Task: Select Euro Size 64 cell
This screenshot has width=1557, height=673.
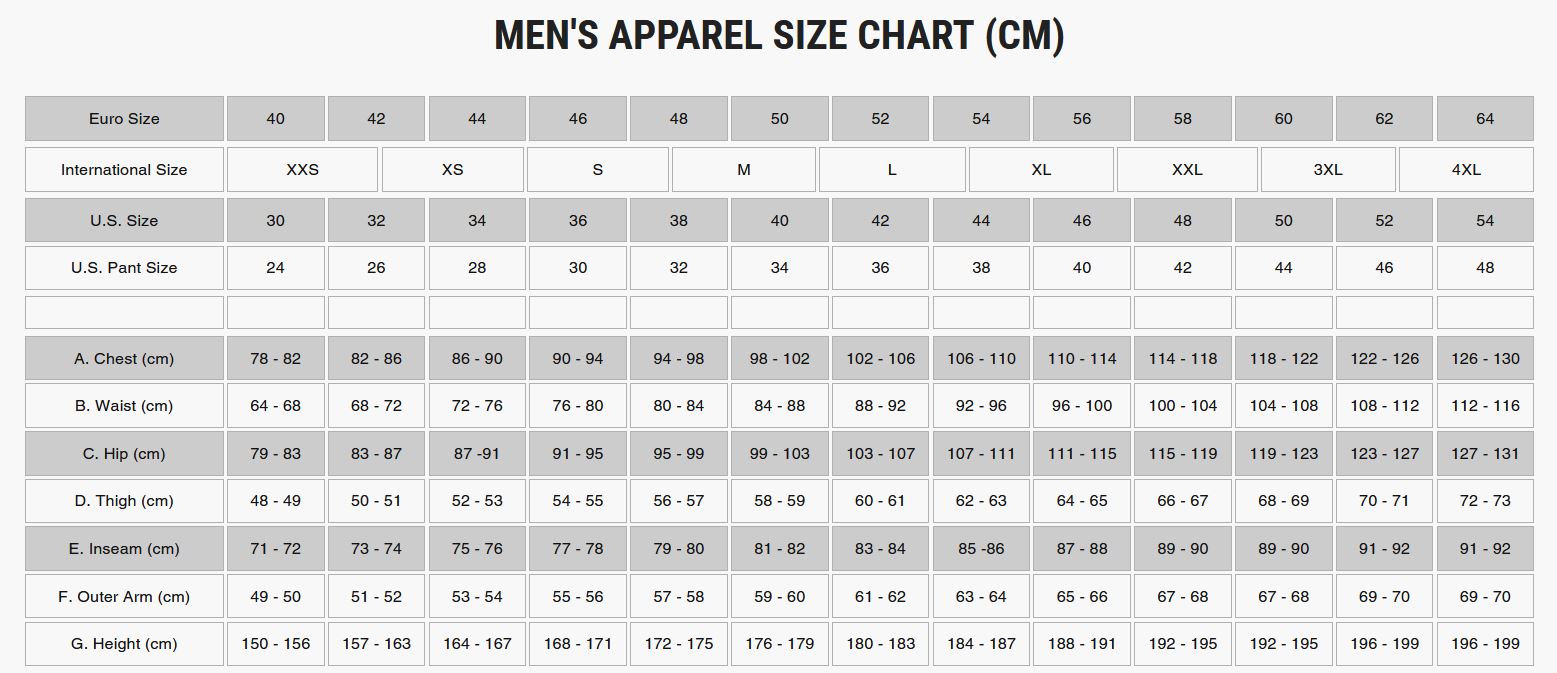Action: (x=1485, y=119)
